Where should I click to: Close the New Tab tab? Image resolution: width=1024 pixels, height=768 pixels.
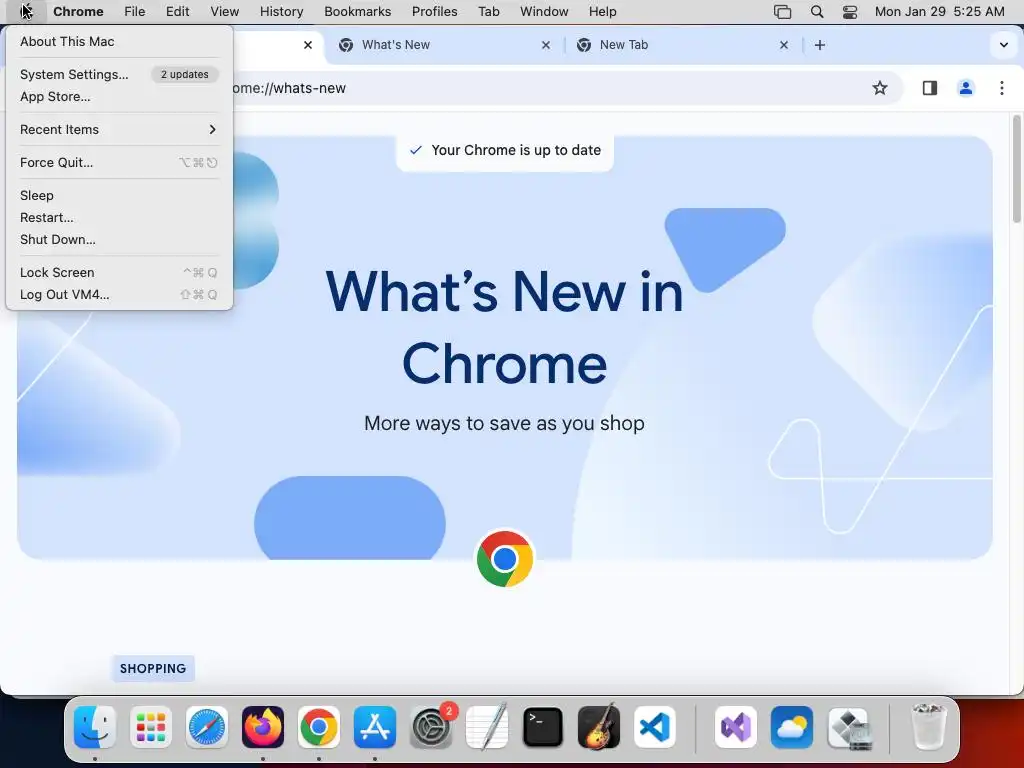click(784, 45)
